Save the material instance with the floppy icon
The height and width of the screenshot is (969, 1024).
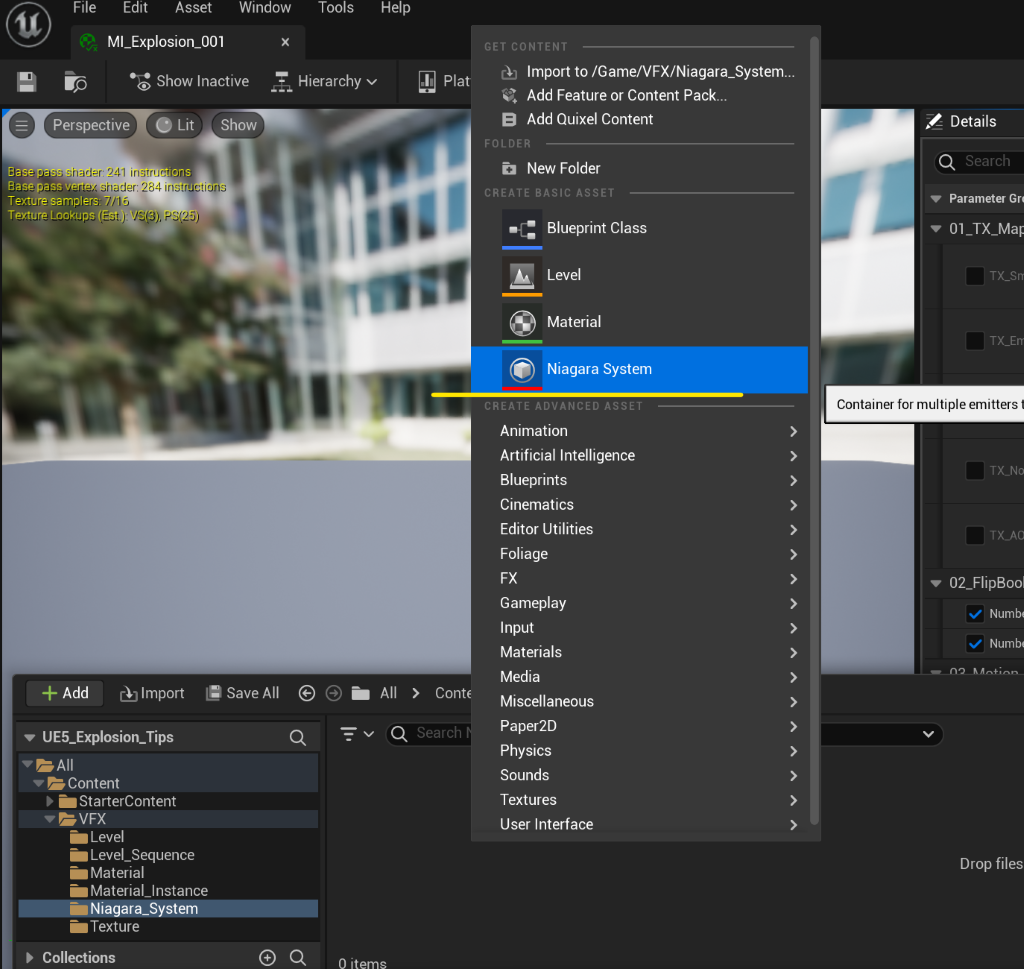[27, 82]
